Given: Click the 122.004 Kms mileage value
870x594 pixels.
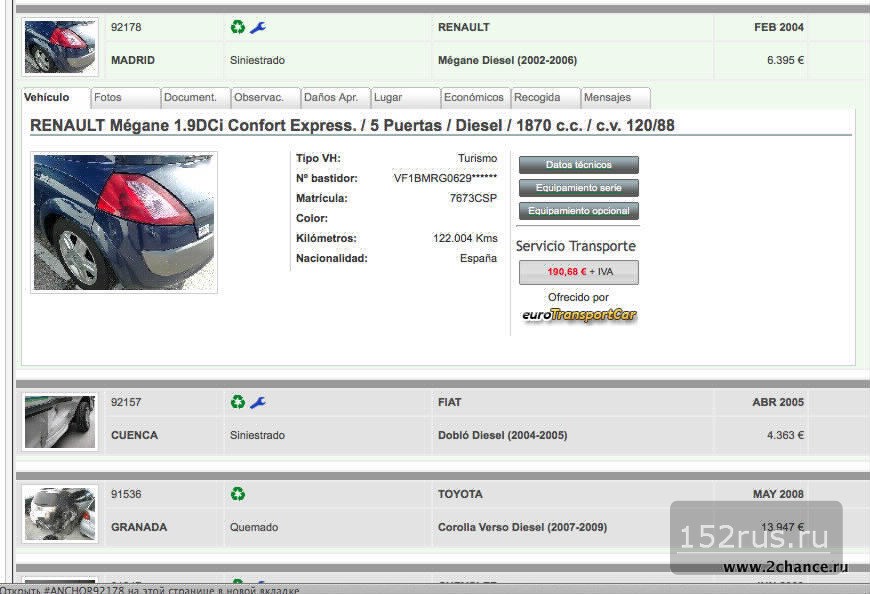Looking at the screenshot, I should pyautogui.click(x=465, y=238).
